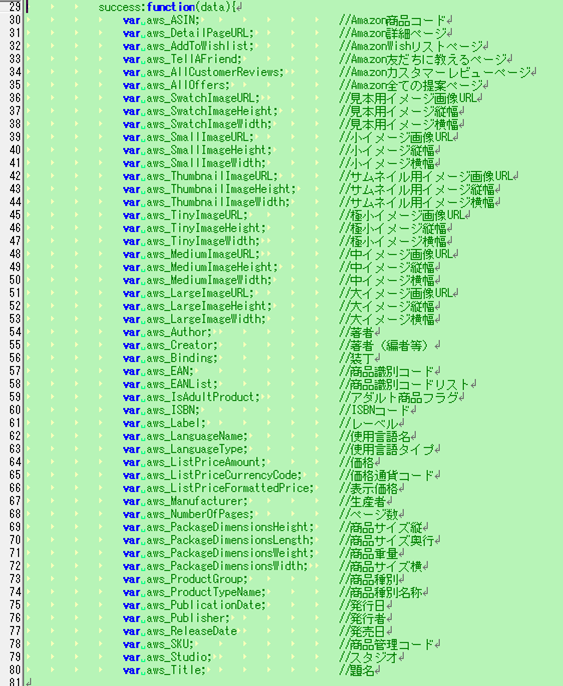This screenshot has height=686, width=563.
Task: Select line number 42 in gutter
Action: (14, 176)
